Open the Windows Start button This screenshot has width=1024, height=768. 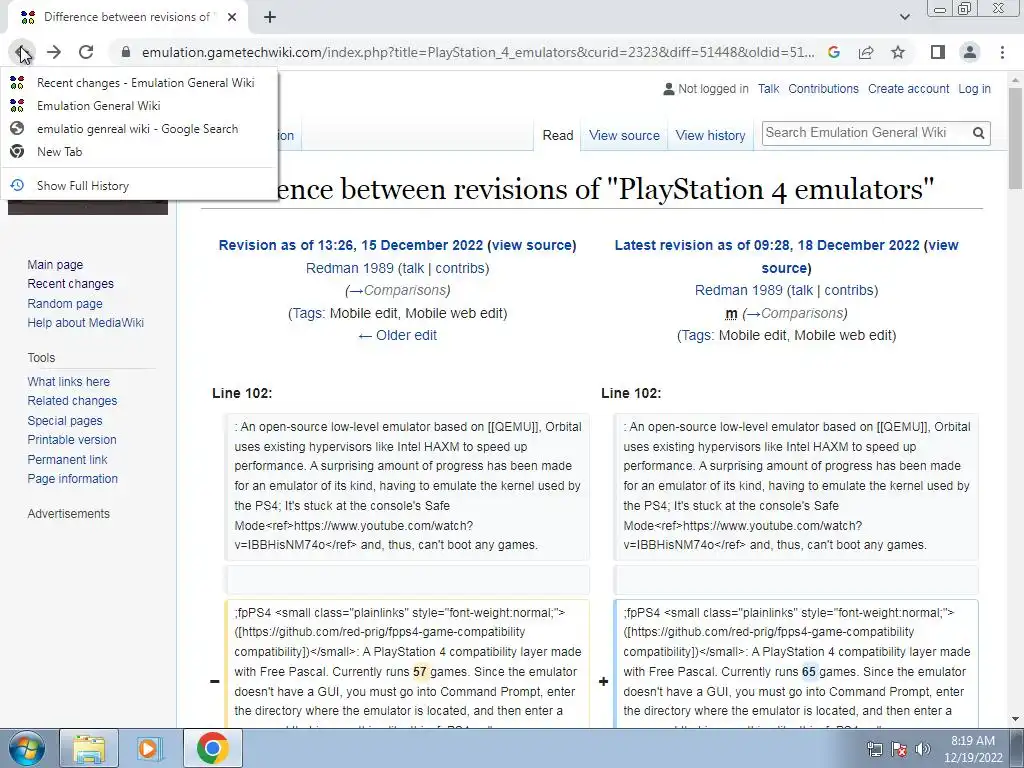tap(25, 748)
